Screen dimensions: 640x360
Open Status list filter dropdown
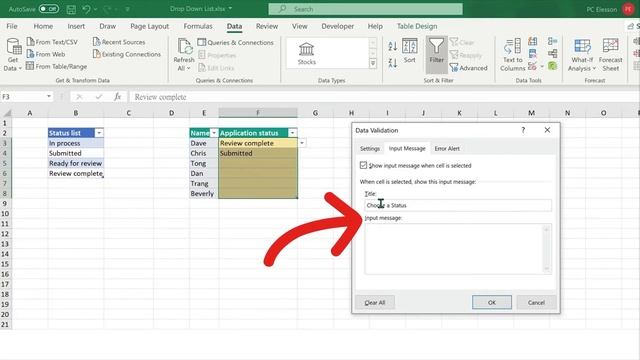[x=99, y=133]
